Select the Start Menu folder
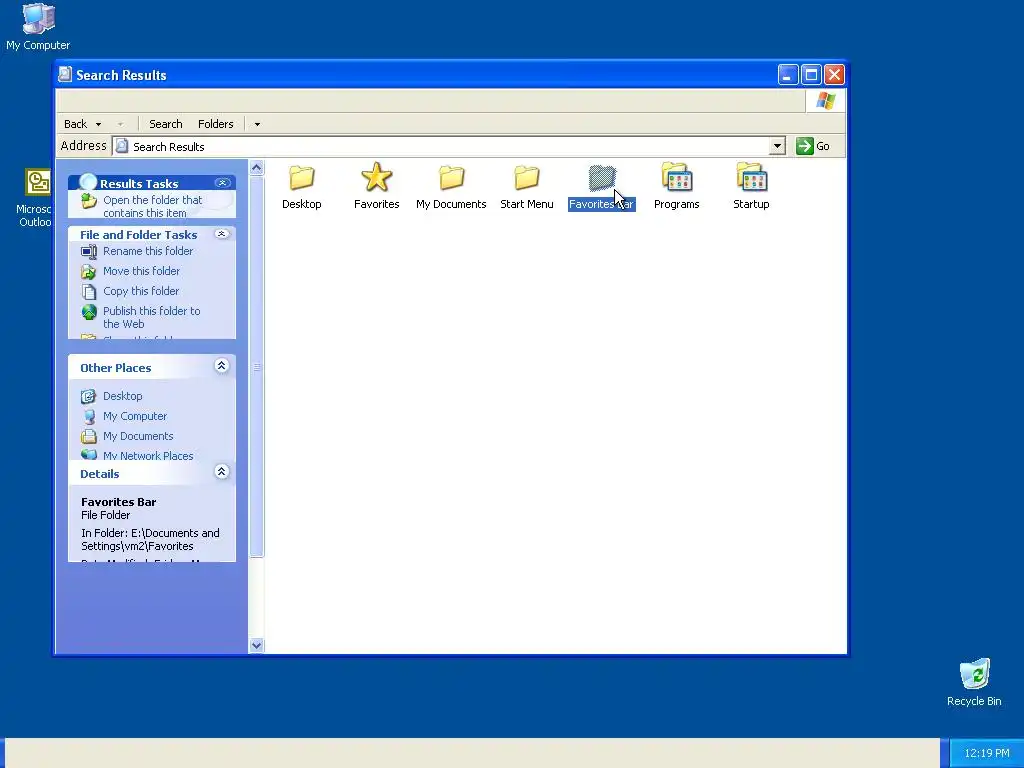1024x768 pixels. (526, 178)
